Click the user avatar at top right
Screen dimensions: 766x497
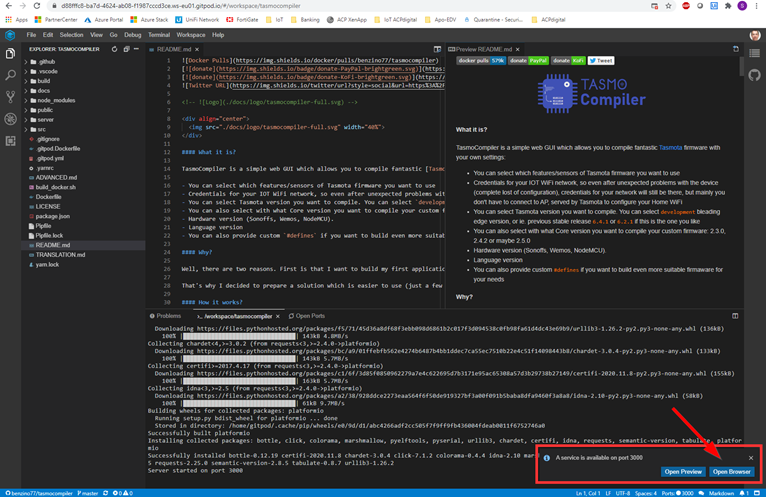click(x=755, y=35)
